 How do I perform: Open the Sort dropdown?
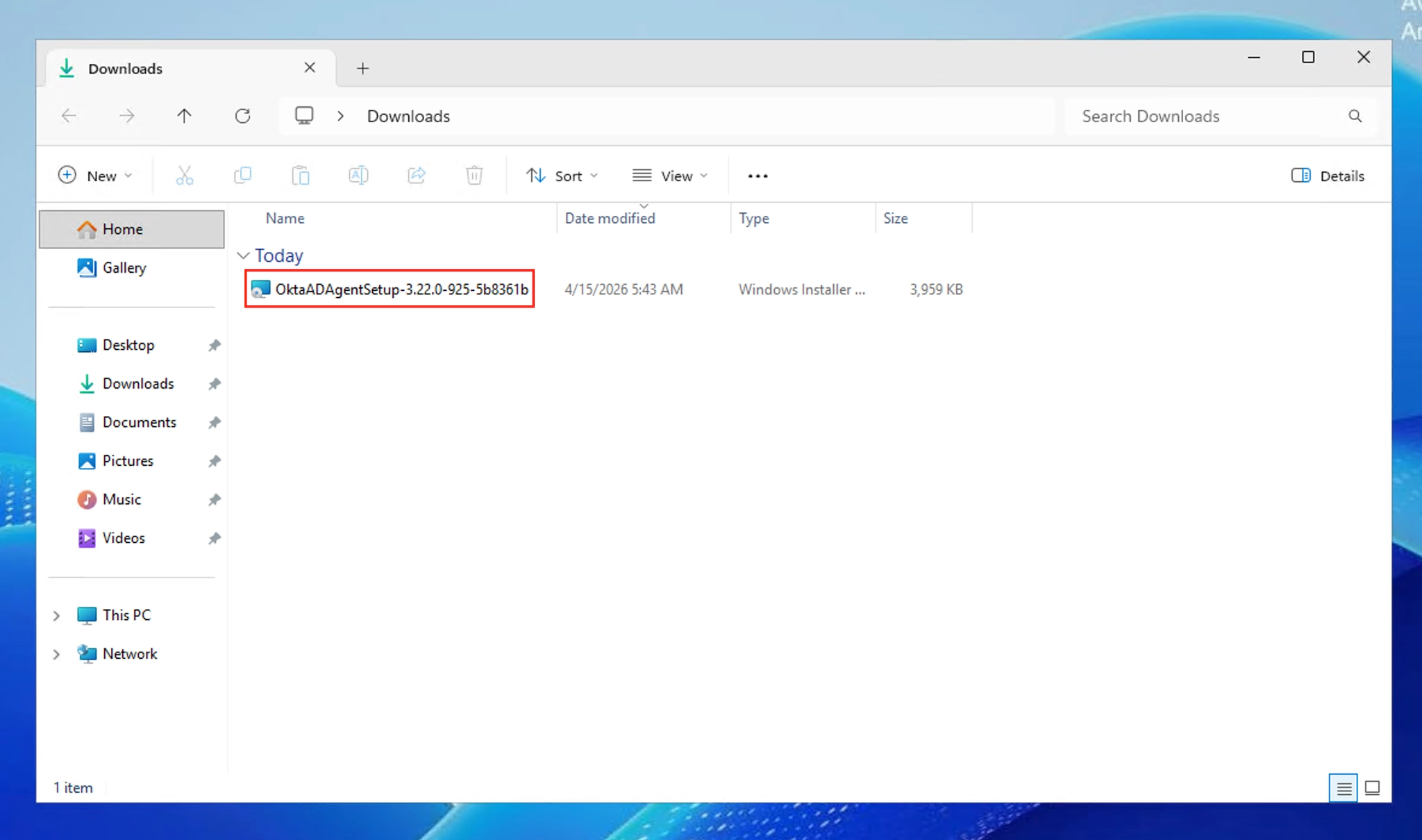562,176
